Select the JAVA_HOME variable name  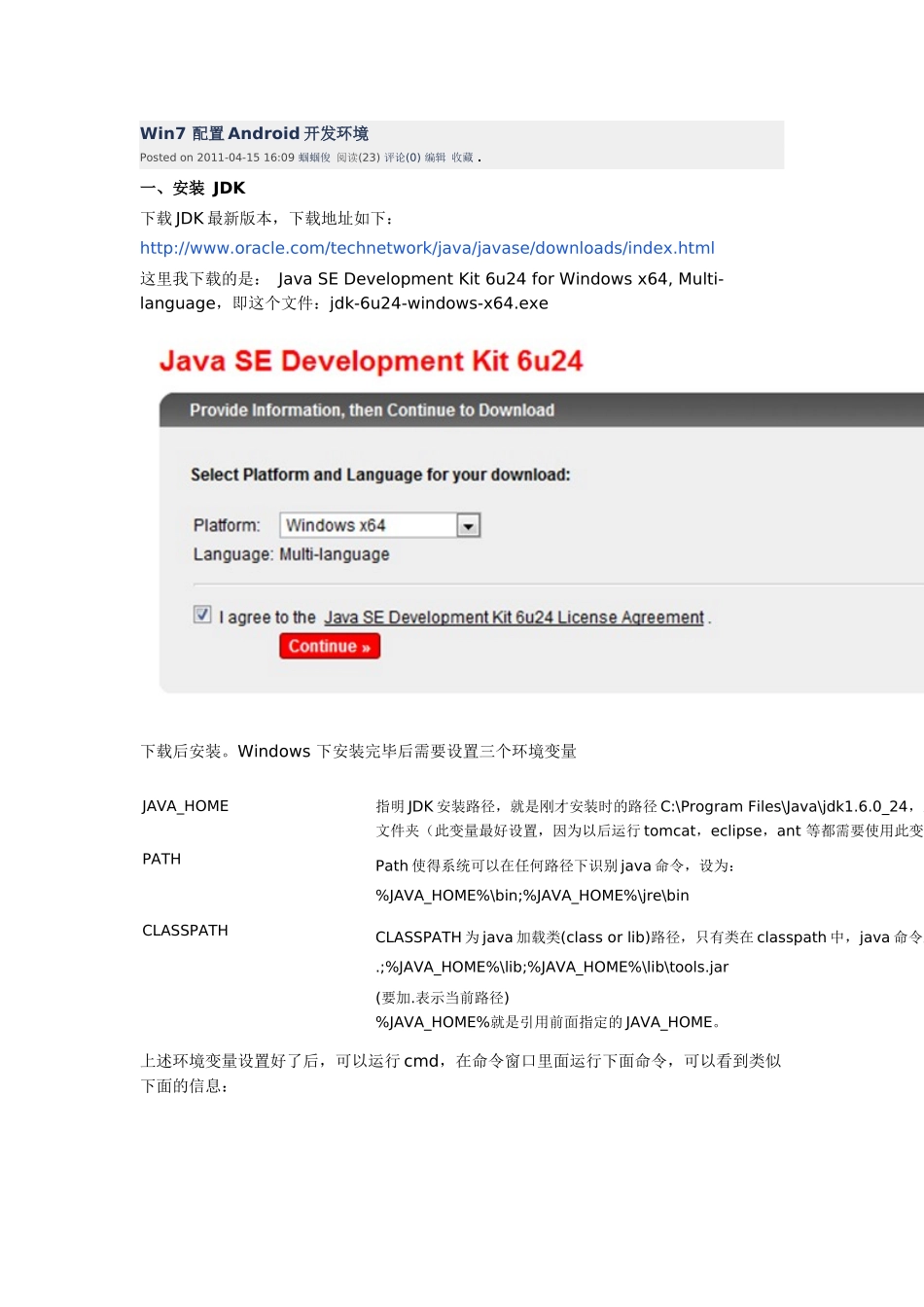point(185,806)
